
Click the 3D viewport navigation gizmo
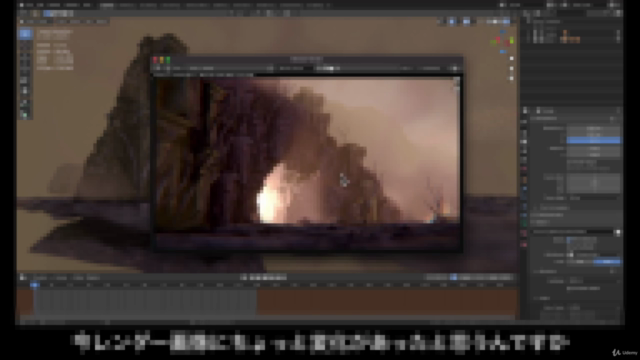(503, 41)
